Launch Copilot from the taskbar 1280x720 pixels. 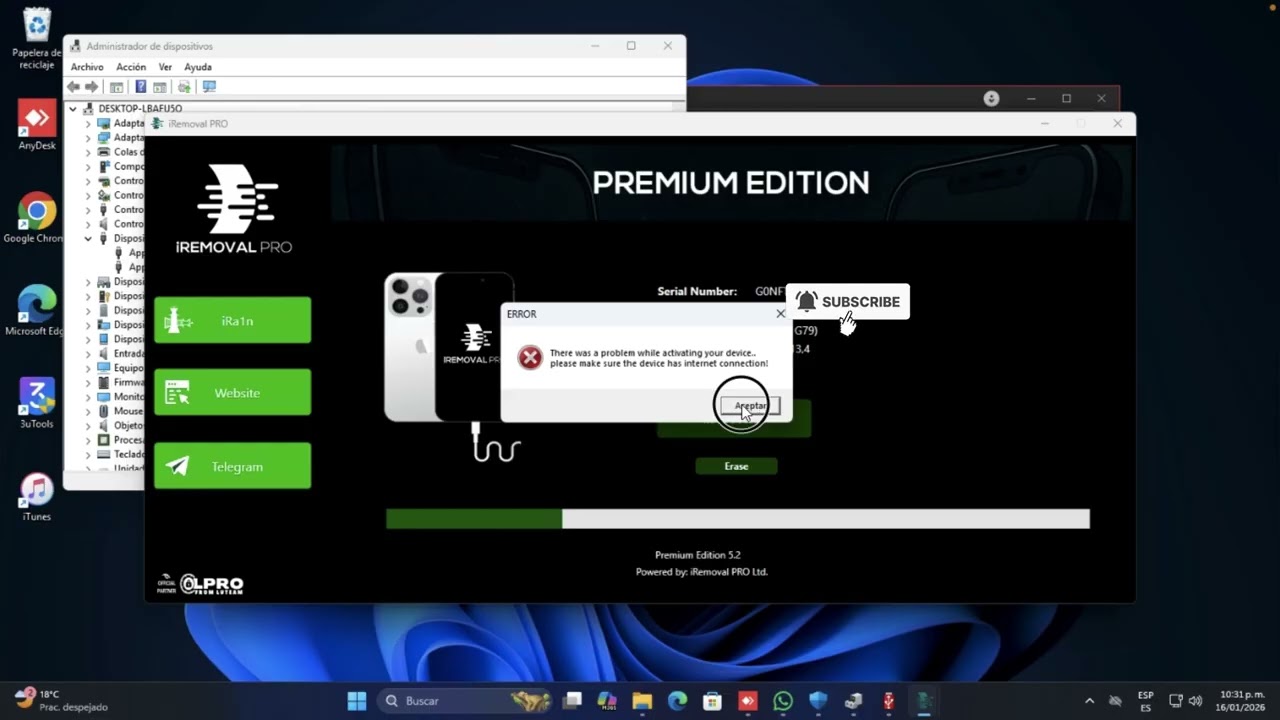coord(607,701)
